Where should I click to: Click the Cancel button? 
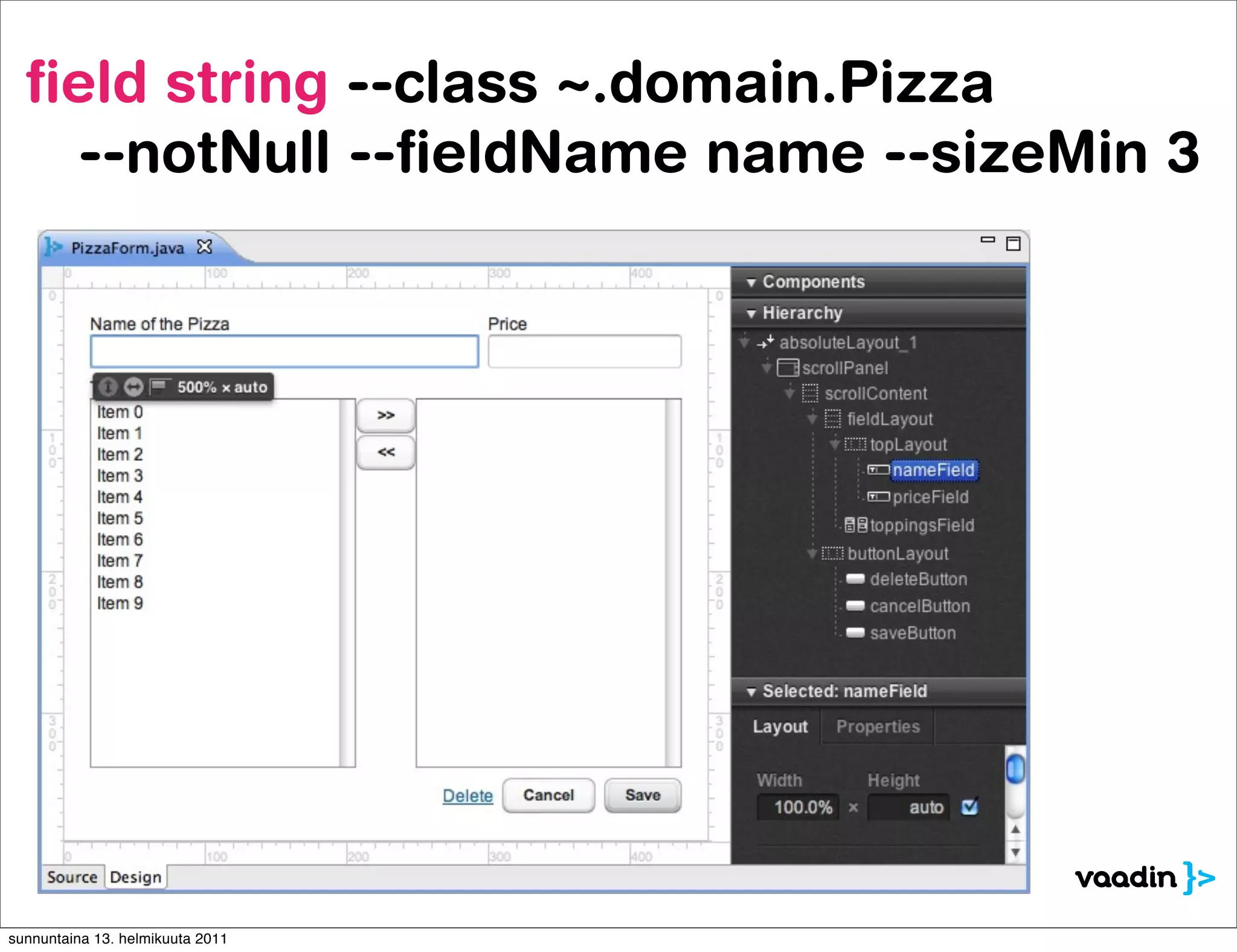(x=548, y=795)
